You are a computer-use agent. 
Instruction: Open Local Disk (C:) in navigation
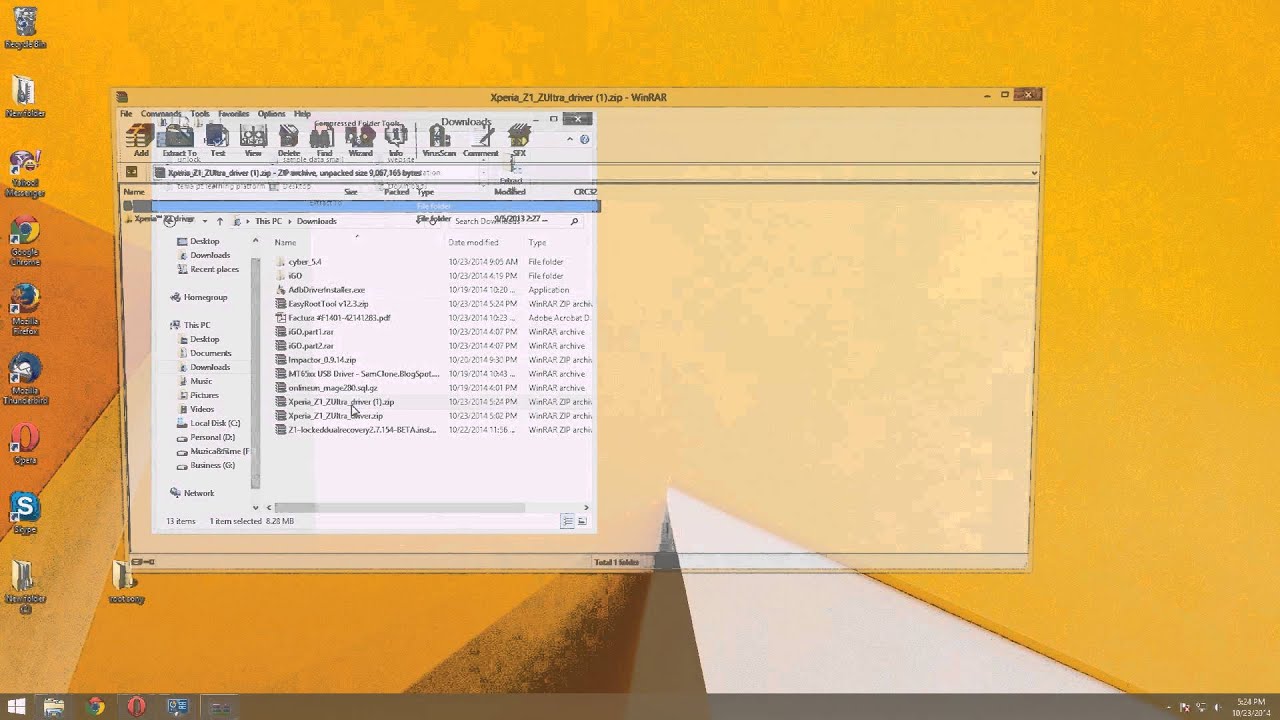215,423
